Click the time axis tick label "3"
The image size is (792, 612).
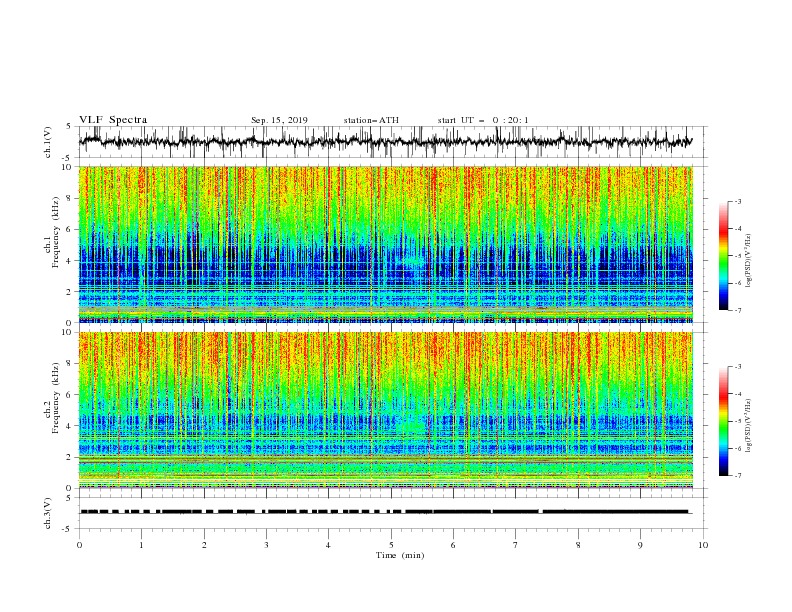pos(266,545)
